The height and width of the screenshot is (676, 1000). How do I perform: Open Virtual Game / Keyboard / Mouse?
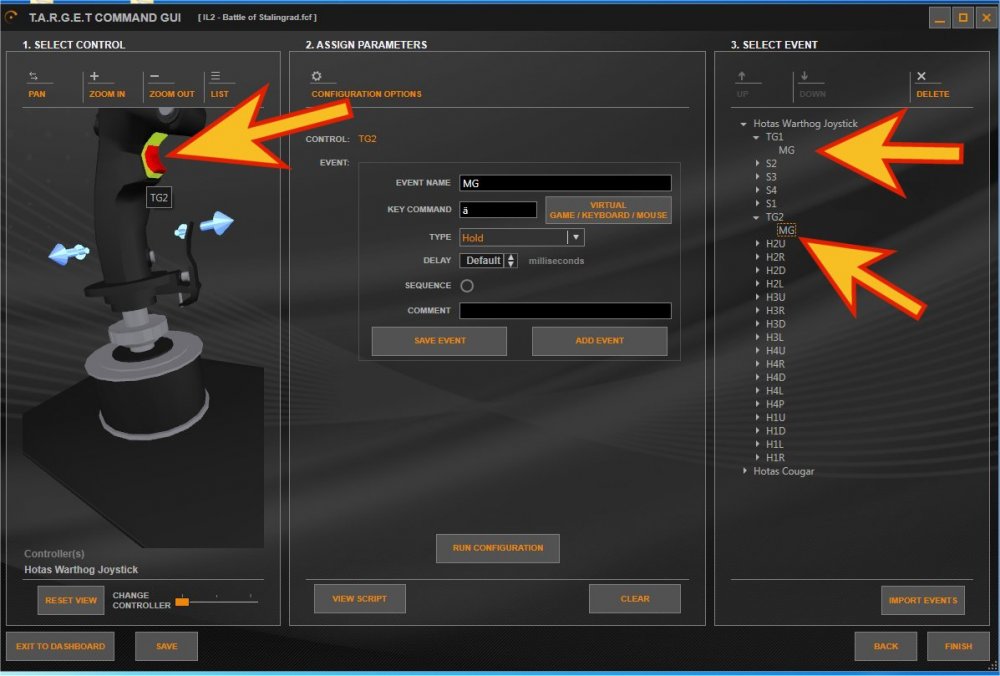pos(608,210)
